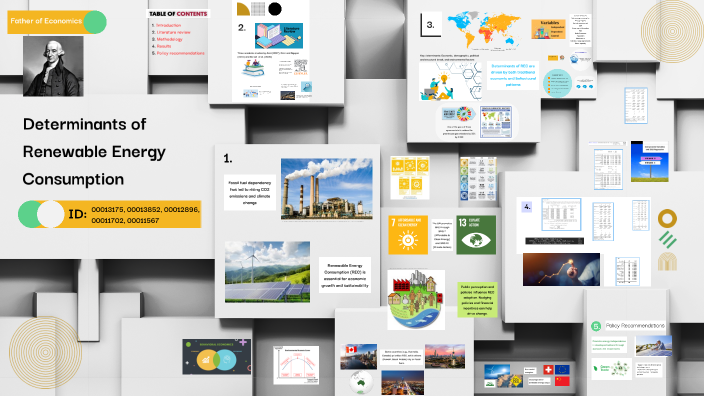This screenshot has width=704, height=396.
Task: Click the QR code in section 2
Action: [300, 66]
